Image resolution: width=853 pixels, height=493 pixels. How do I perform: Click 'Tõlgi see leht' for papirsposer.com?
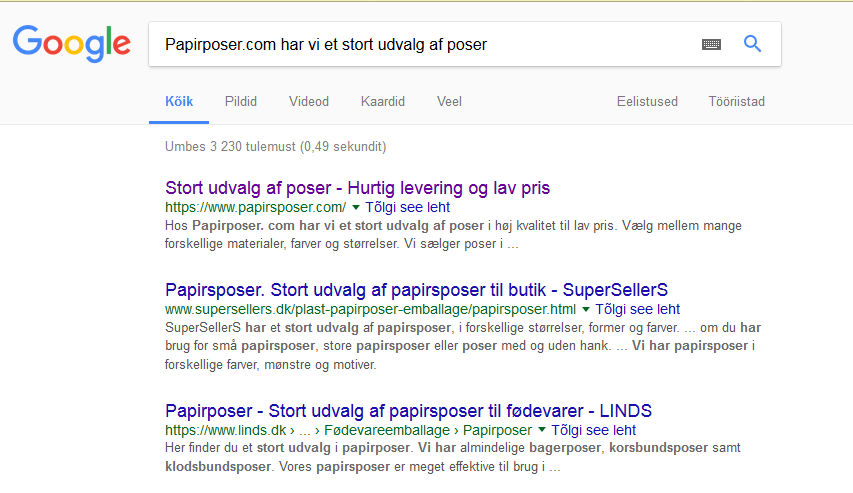pos(407,207)
